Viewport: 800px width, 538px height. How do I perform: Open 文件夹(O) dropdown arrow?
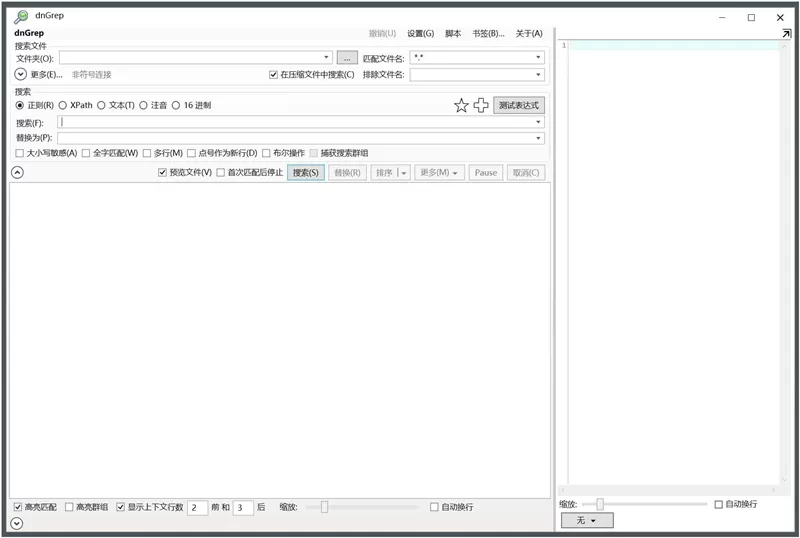click(326, 57)
